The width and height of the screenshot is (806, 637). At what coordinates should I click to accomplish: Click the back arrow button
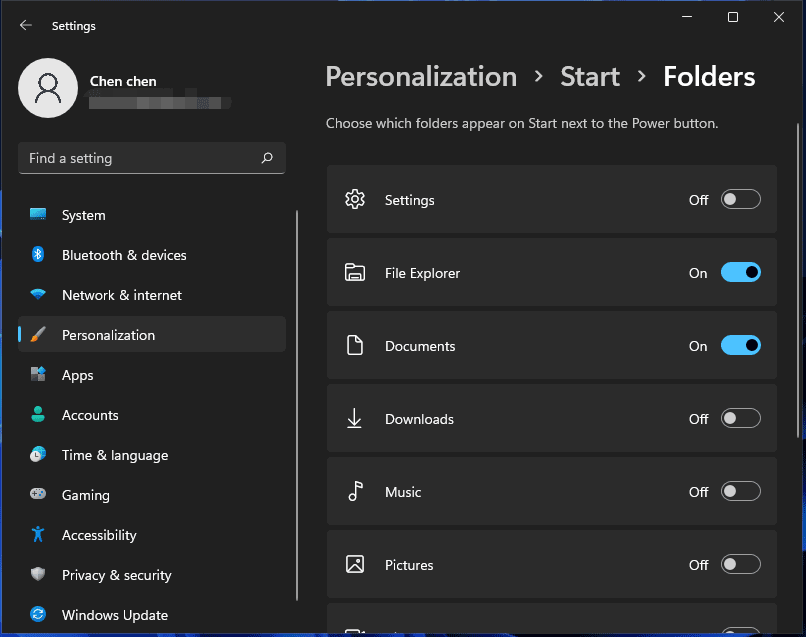(x=25, y=25)
